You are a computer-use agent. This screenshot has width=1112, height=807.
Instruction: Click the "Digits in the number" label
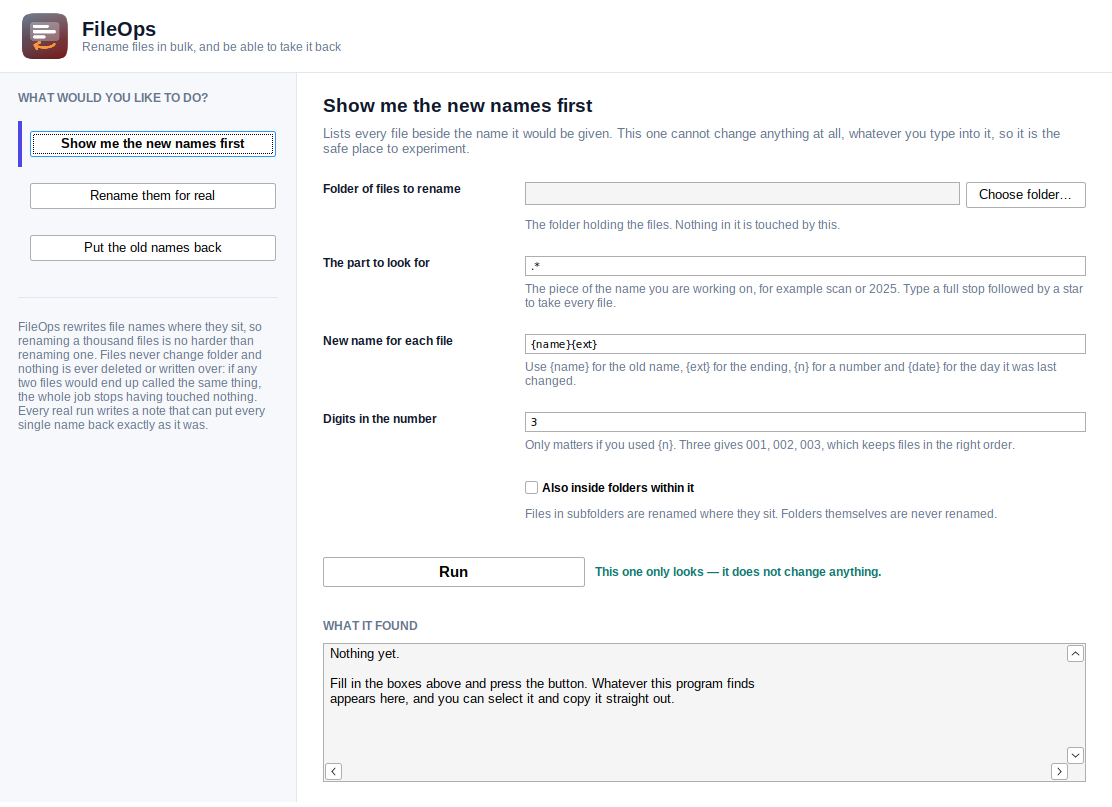coord(379,419)
